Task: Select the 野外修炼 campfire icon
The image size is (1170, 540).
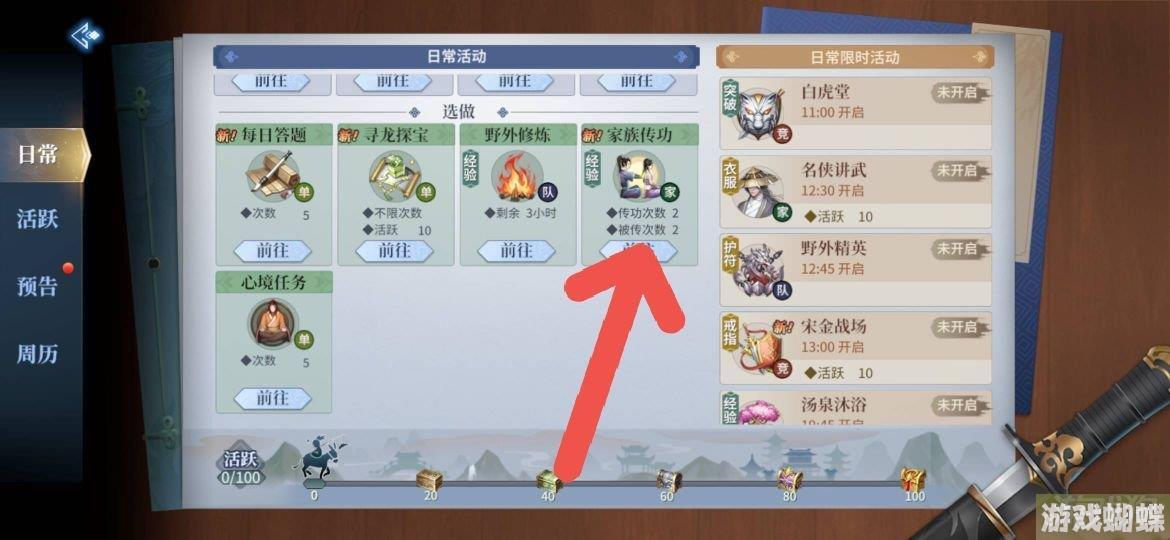Action: point(516,176)
